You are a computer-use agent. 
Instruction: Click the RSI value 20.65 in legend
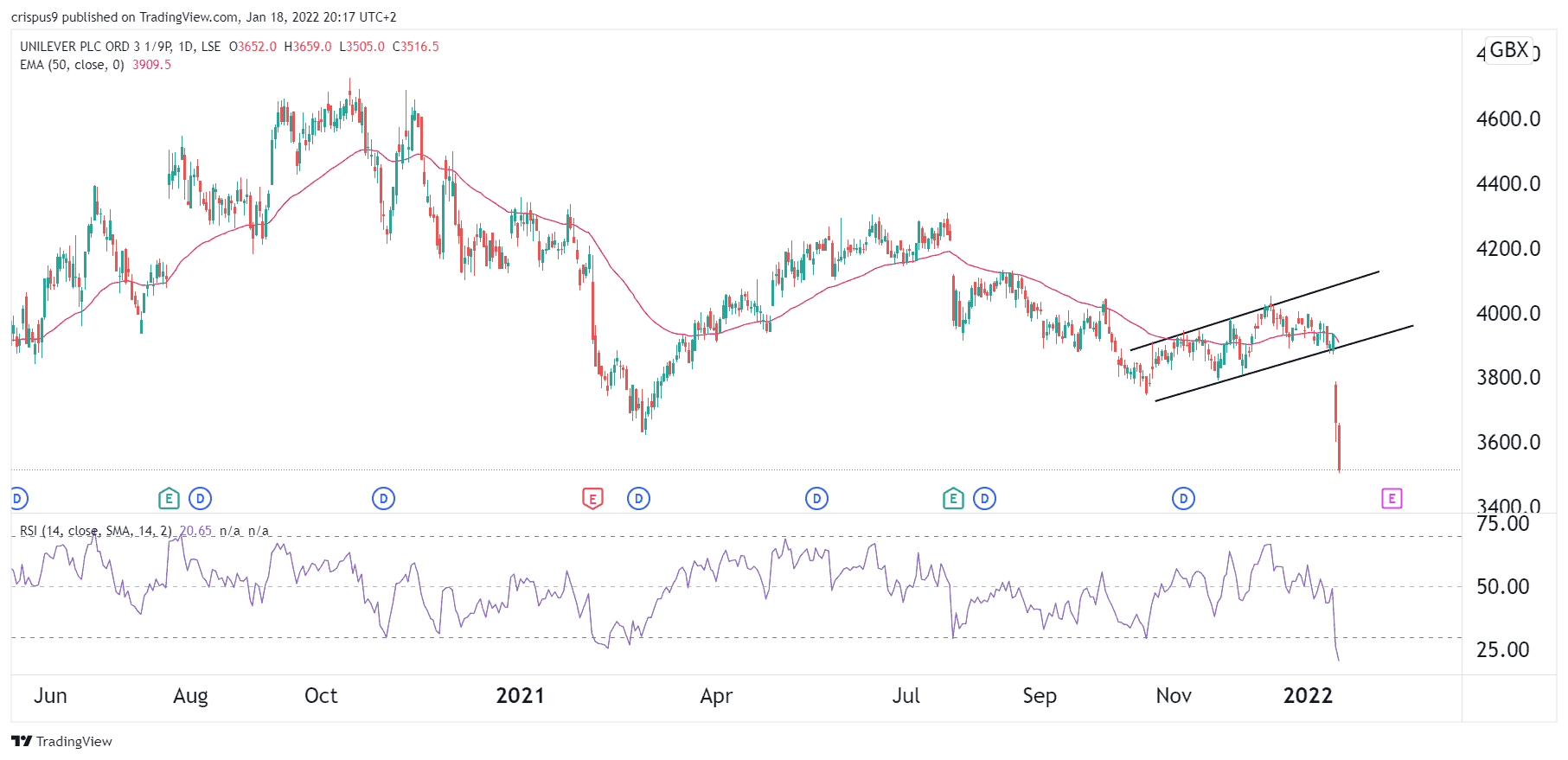pyautogui.click(x=195, y=531)
